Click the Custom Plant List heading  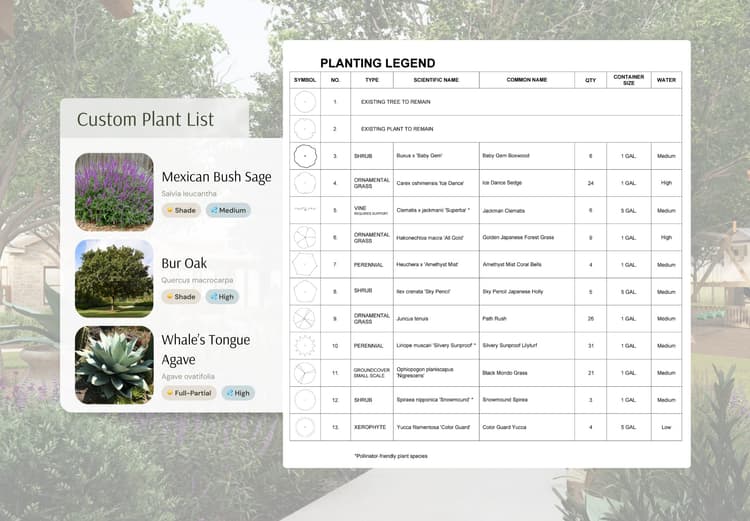(x=145, y=119)
